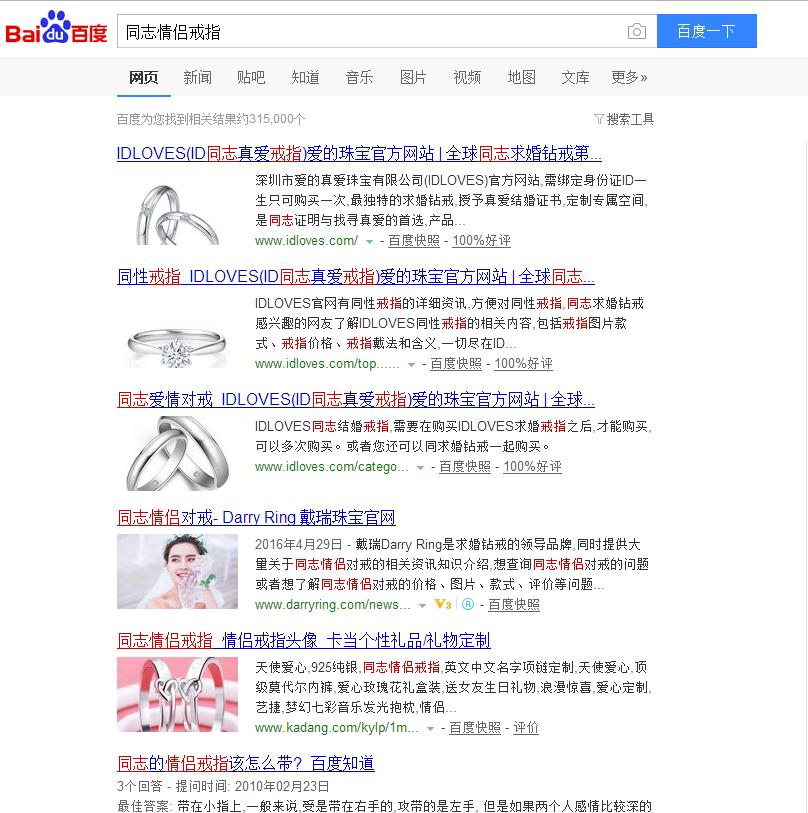Expand the arrow beside www.darryring.com/news
The width and height of the screenshot is (808, 813).
[423, 606]
